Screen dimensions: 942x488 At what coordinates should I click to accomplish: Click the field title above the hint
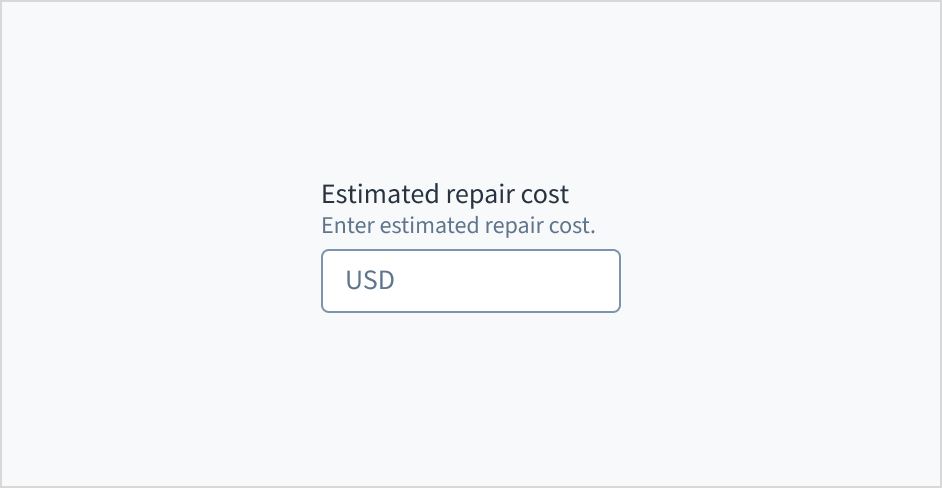coord(445,194)
